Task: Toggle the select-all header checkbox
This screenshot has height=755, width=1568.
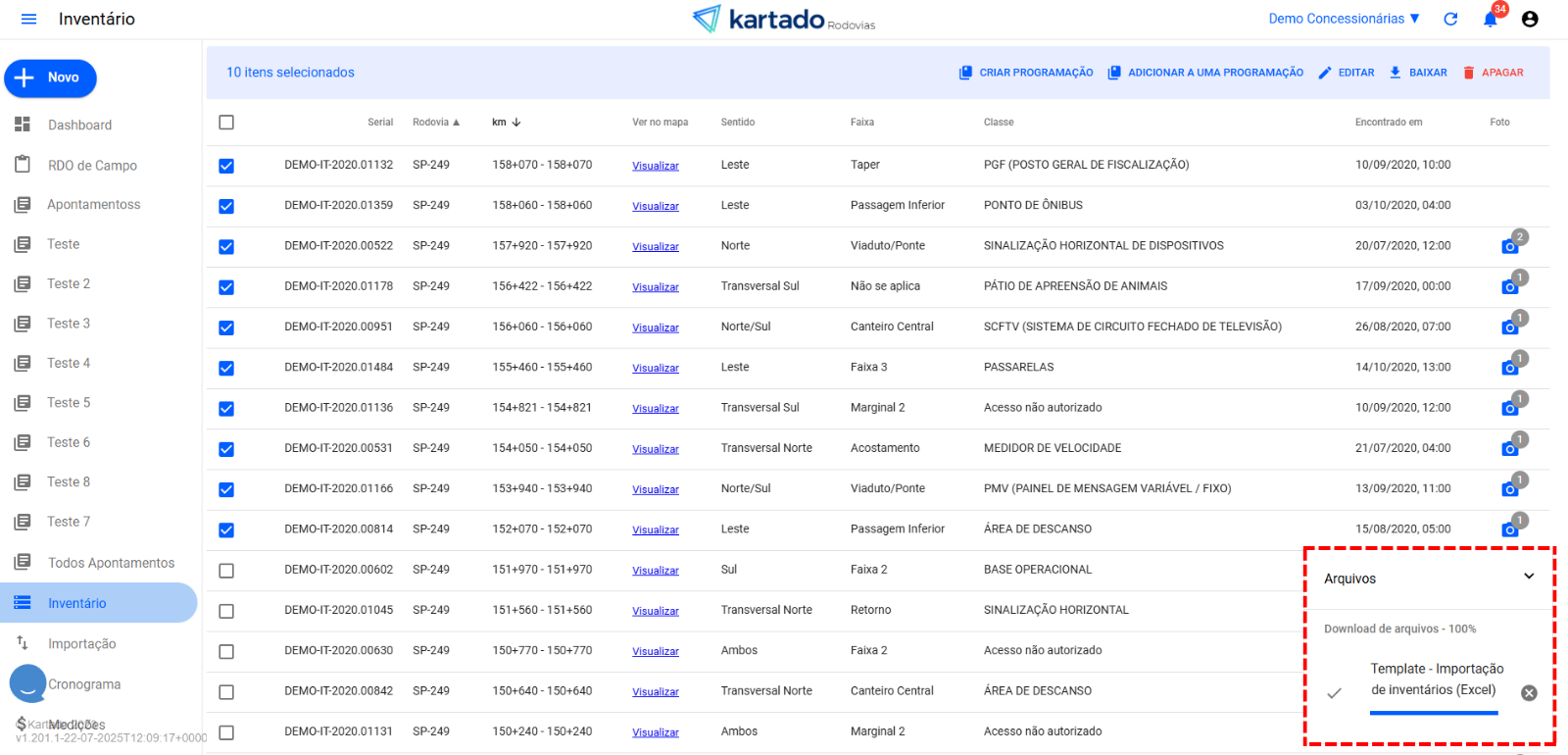Action: [226, 123]
